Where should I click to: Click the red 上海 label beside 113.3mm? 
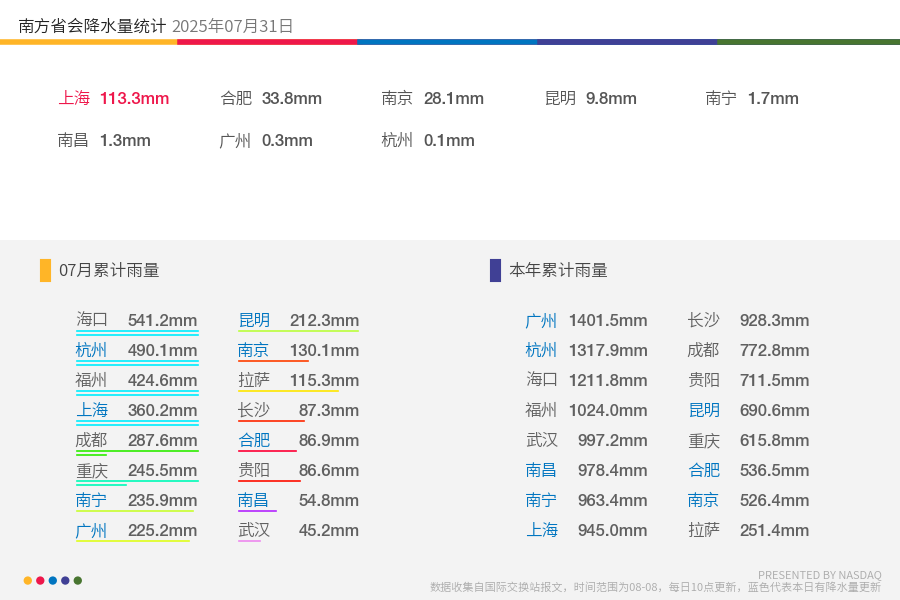[x=74, y=98]
